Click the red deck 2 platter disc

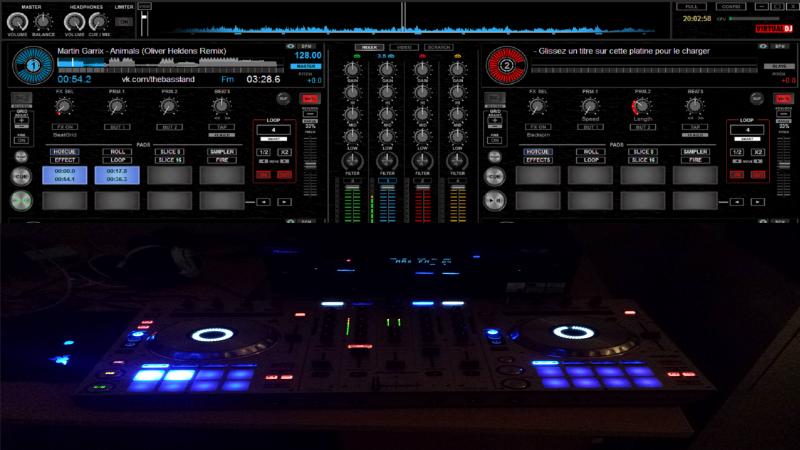click(507, 65)
